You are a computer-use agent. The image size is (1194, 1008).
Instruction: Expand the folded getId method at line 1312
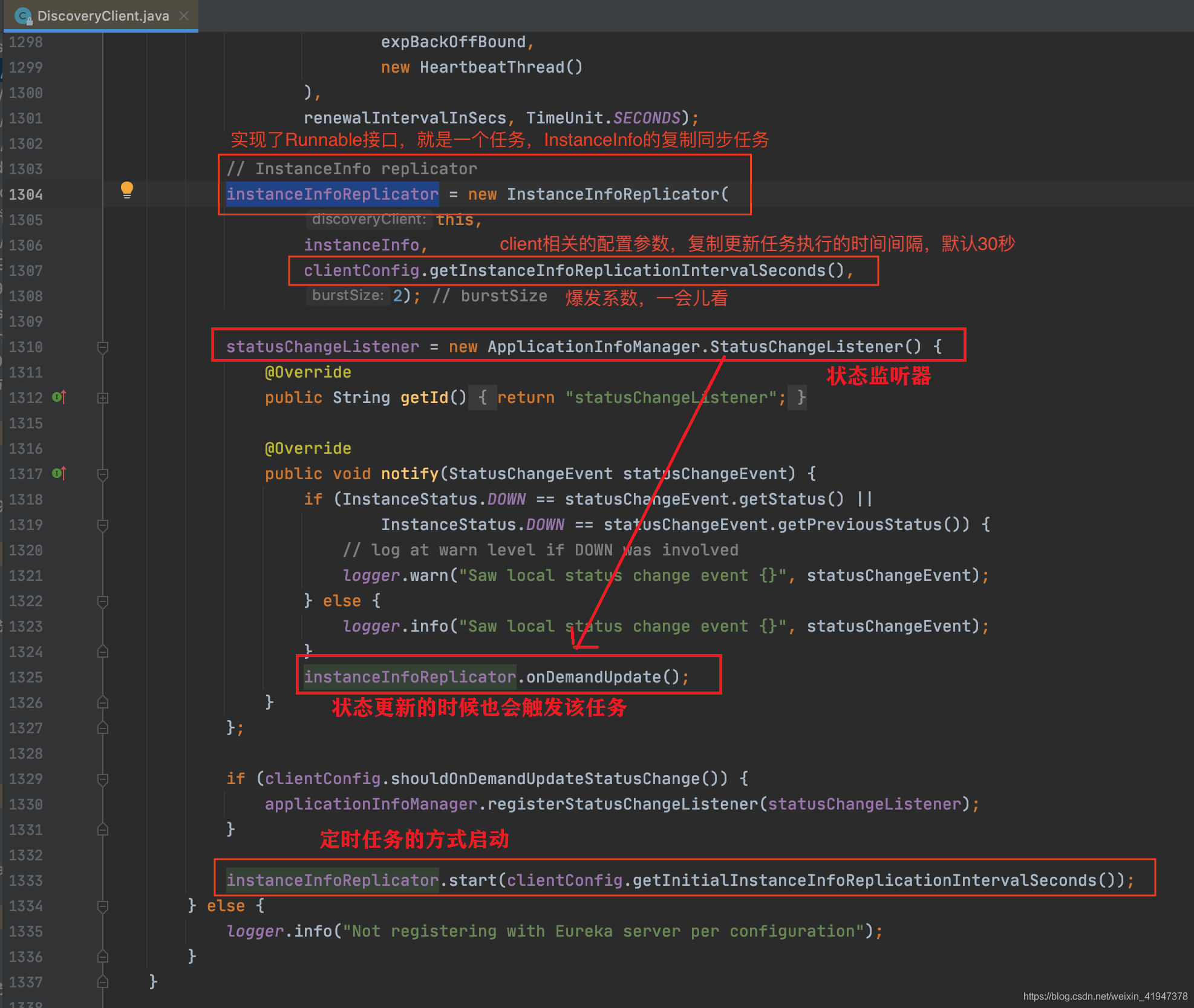[103, 398]
